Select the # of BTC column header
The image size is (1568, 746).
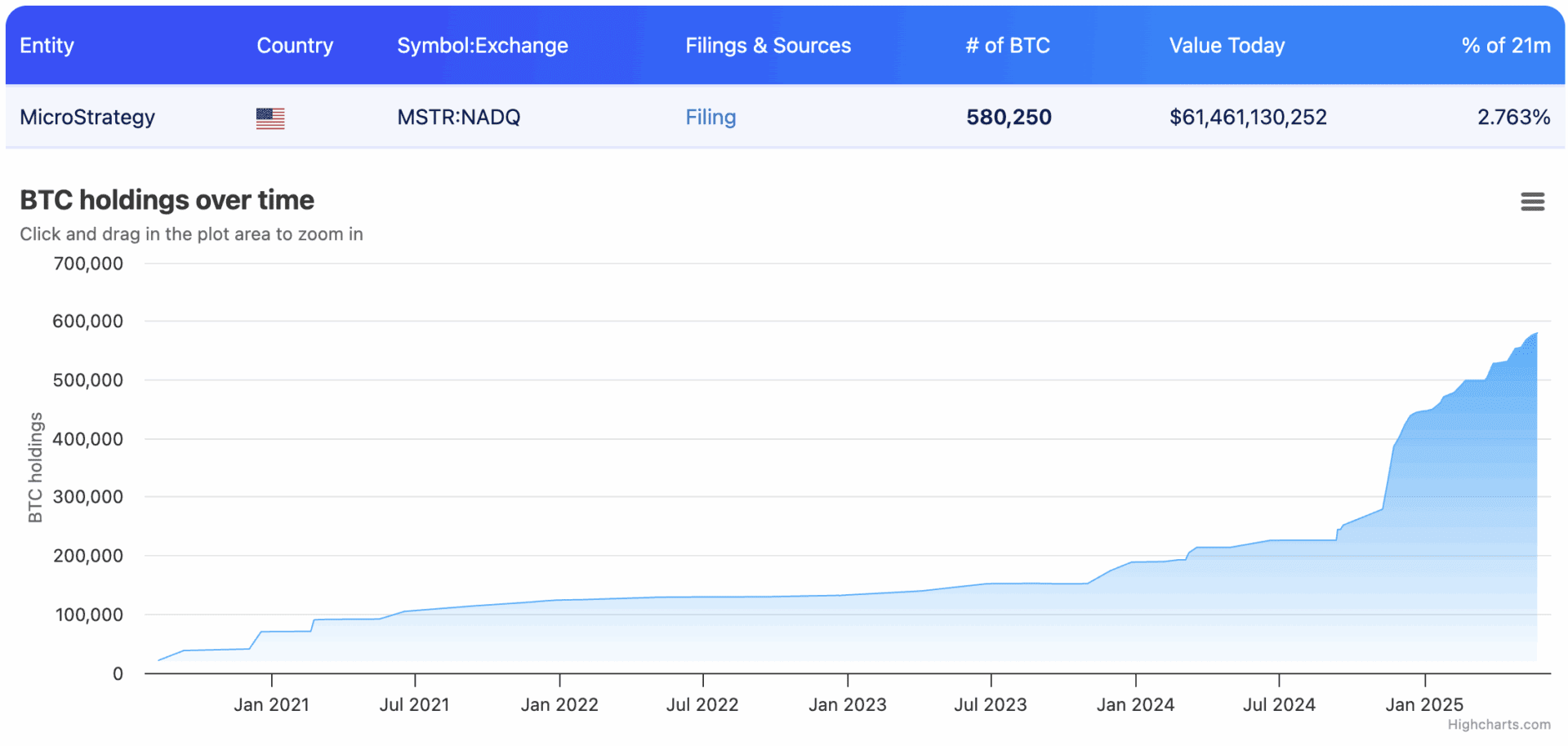[x=1008, y=46]
